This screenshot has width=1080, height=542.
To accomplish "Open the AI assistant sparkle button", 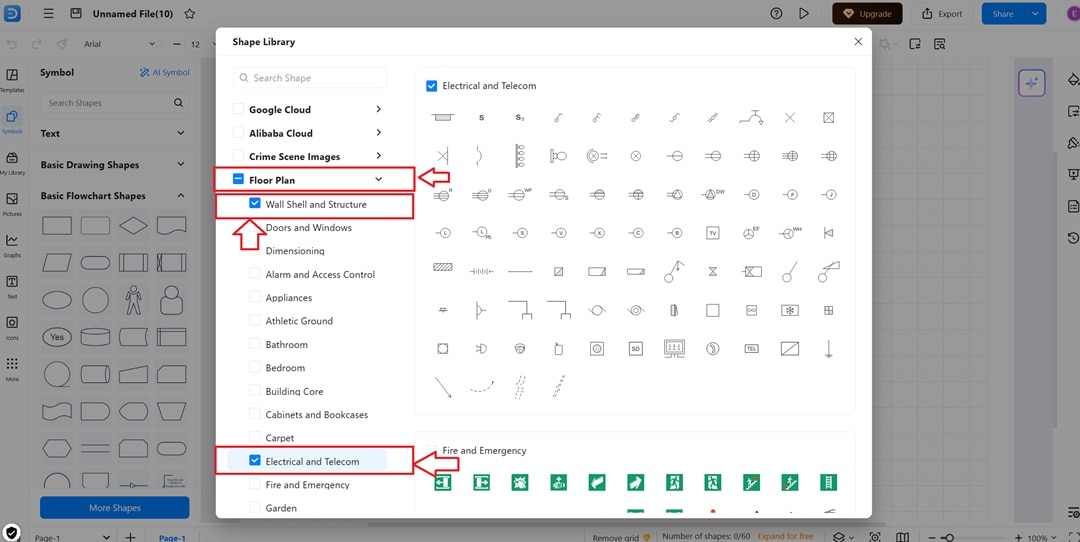I will coord(1031,83).
